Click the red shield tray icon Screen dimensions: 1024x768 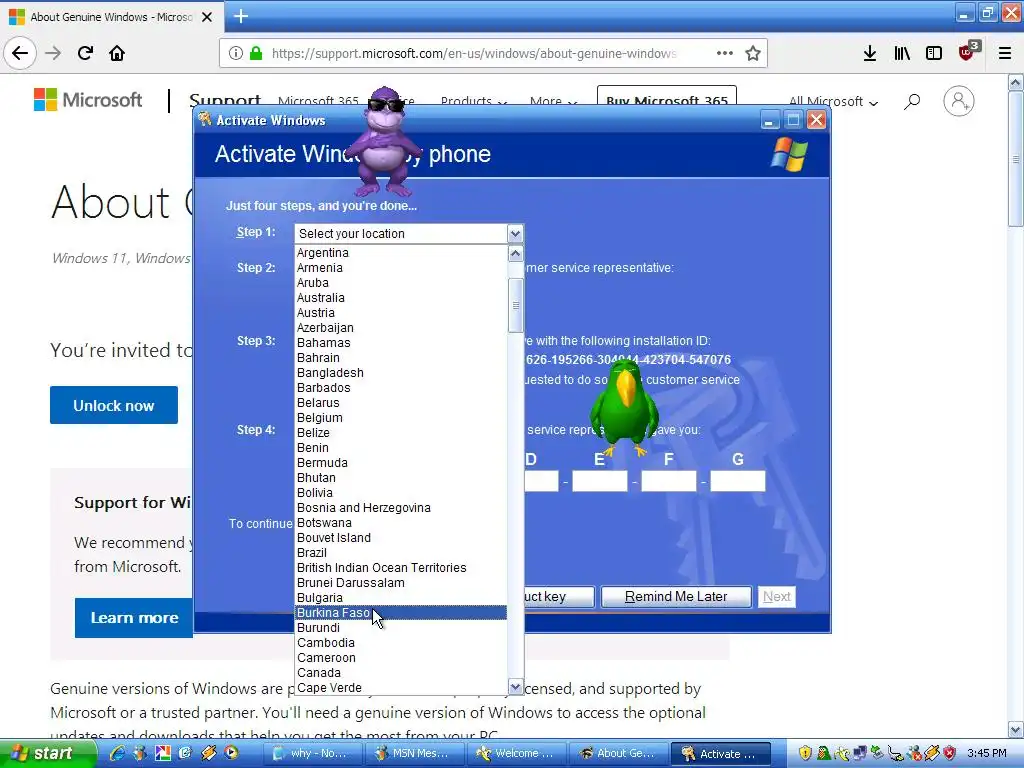click(950, 753)
